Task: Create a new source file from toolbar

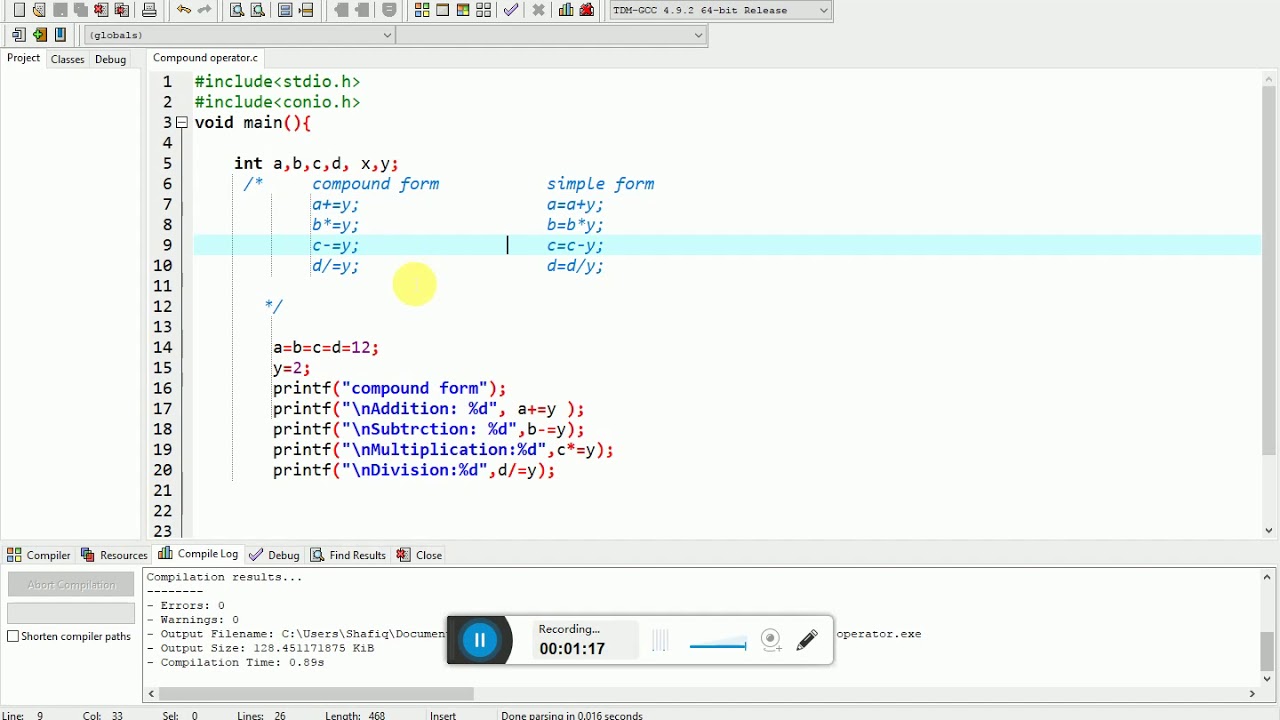Action: [x=19, y=10]
